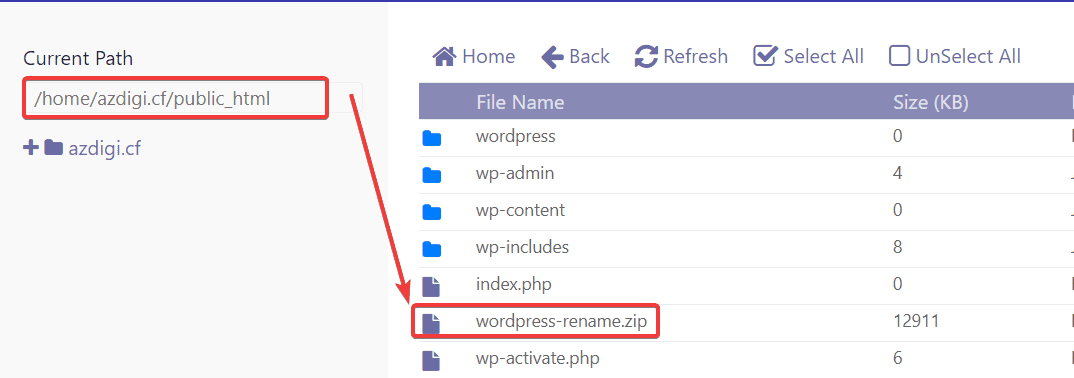This screenshot has width=1074, height=378.
Task: Sort by File Name column header
Action: (x=520, y=103)
